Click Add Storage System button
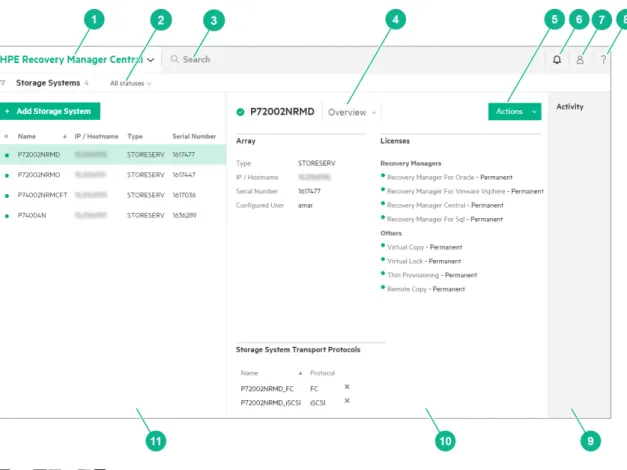The image size is (627, 470). 49,111
